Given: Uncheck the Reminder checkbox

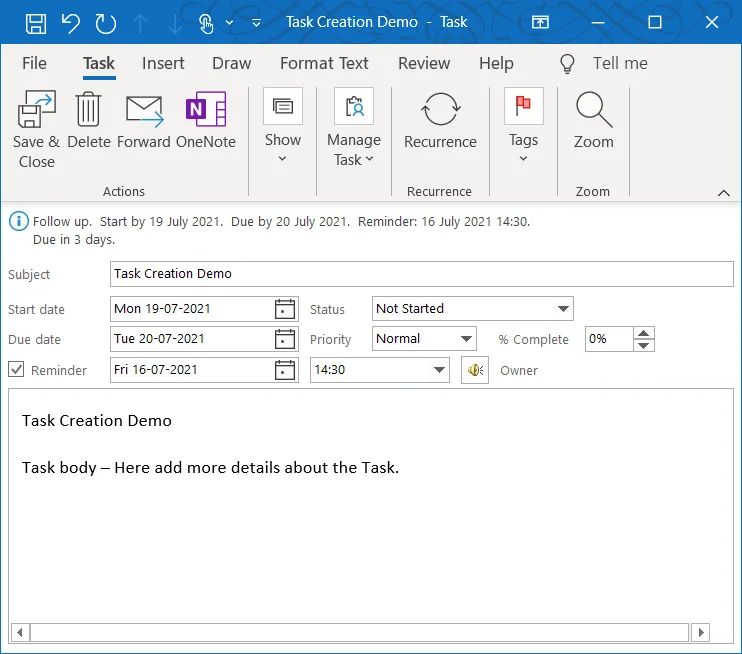Looking at the screenshot, I should 16,369.
